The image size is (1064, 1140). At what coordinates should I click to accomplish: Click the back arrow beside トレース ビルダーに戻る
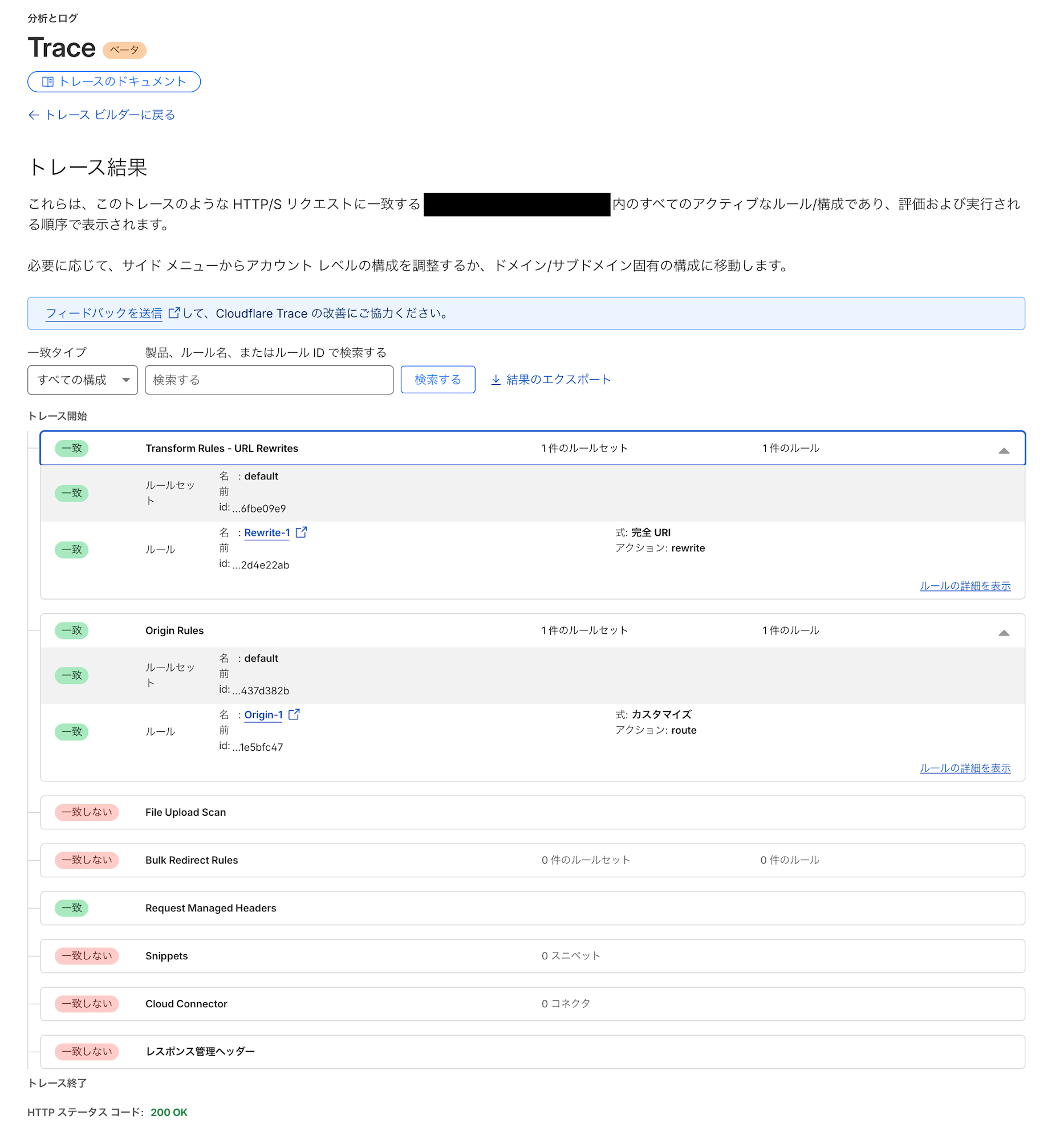33,115
